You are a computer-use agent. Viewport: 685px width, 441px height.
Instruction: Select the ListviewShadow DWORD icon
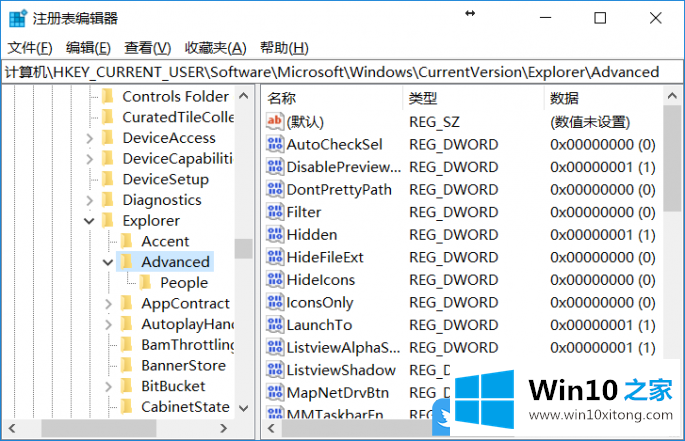tap(274, 370)
